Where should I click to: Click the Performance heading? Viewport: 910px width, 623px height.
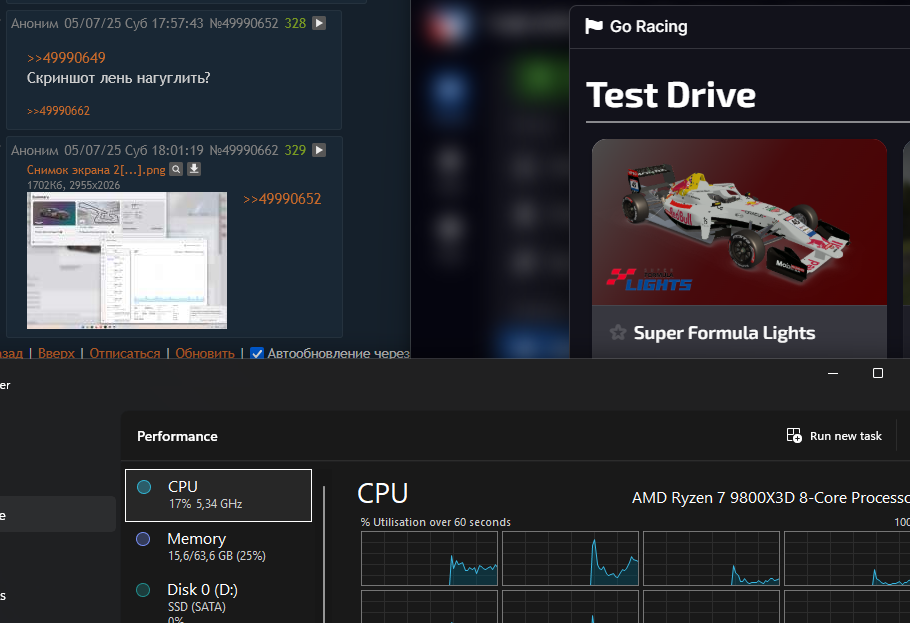tap(177, 437)
